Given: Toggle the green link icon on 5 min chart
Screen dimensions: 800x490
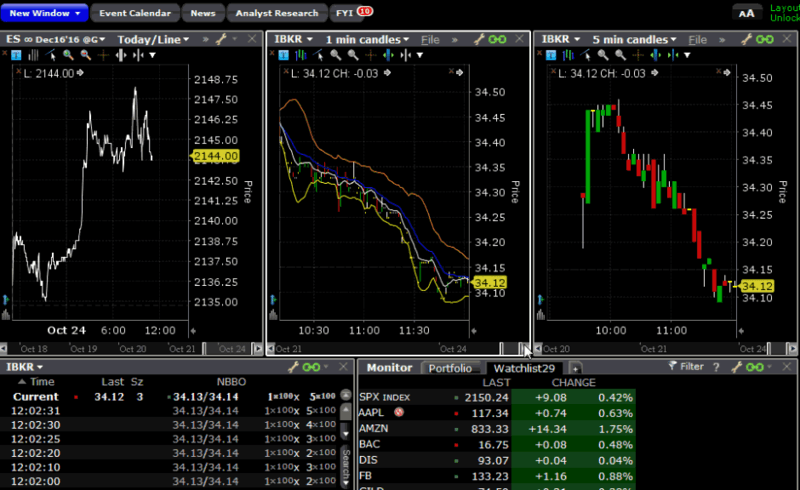Looking at the screenshot, I should pos(765,39).
